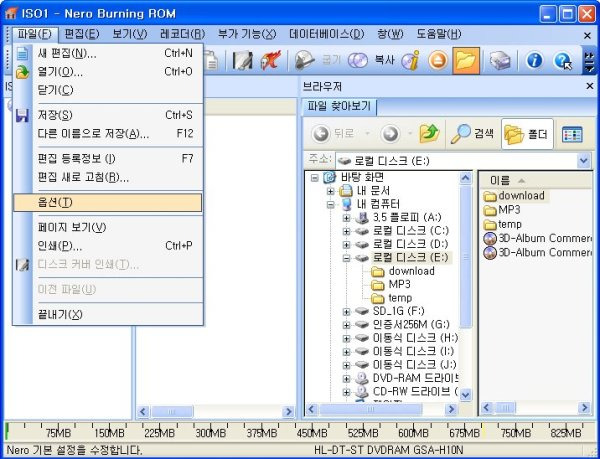This screenshot has width=600, height=459.
Task: Choose 다른 이름으로 저장(A) menu item
Action: (x=108, y=134)
